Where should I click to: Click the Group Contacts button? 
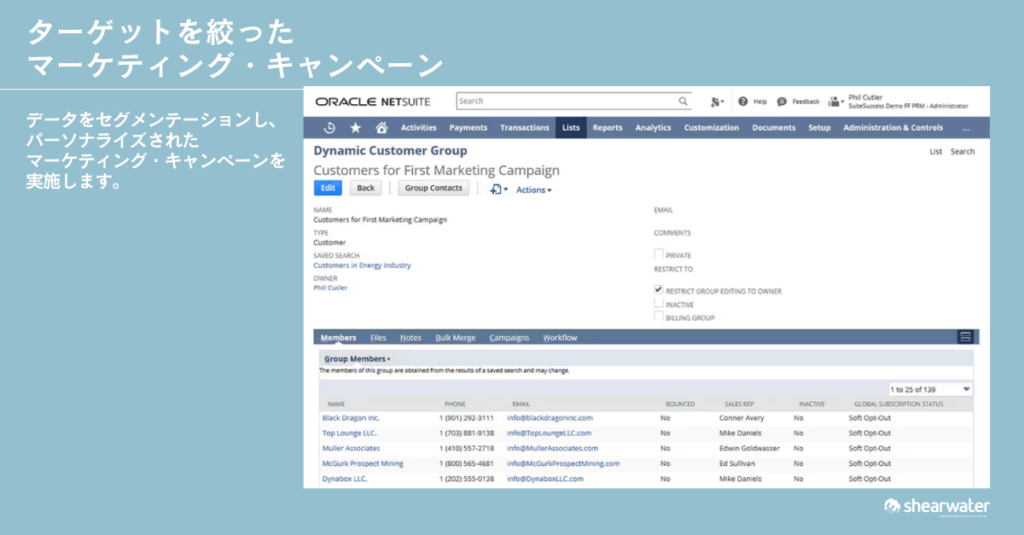click(433, 188)
